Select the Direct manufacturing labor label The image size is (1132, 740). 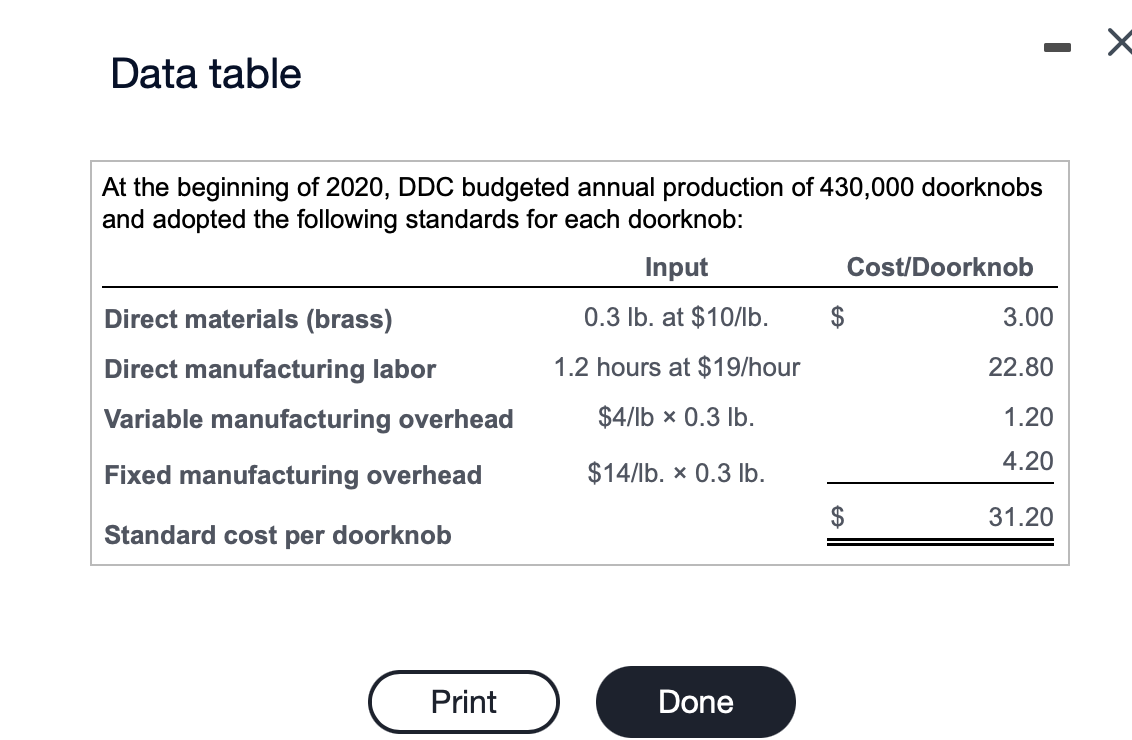tap(270, 369)
